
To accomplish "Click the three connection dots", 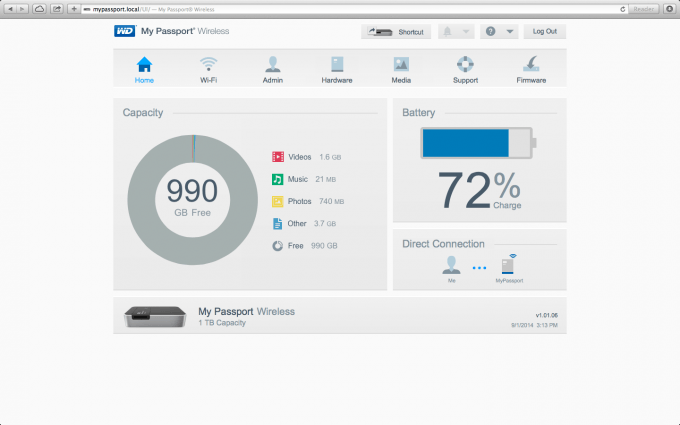I will 479,268.
